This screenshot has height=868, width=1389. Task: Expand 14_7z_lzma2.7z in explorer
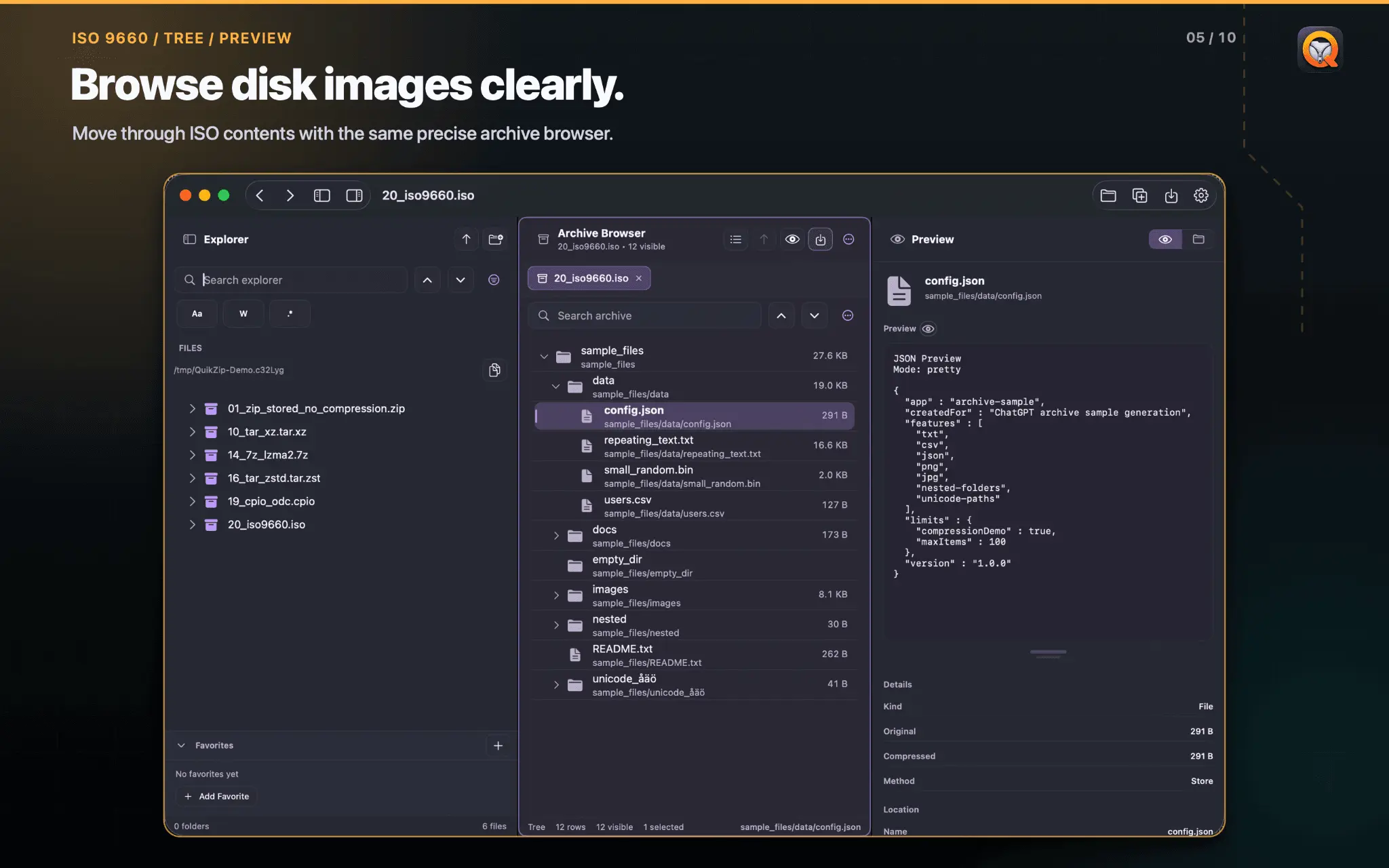pyautogui.click(x=192, y=455)
